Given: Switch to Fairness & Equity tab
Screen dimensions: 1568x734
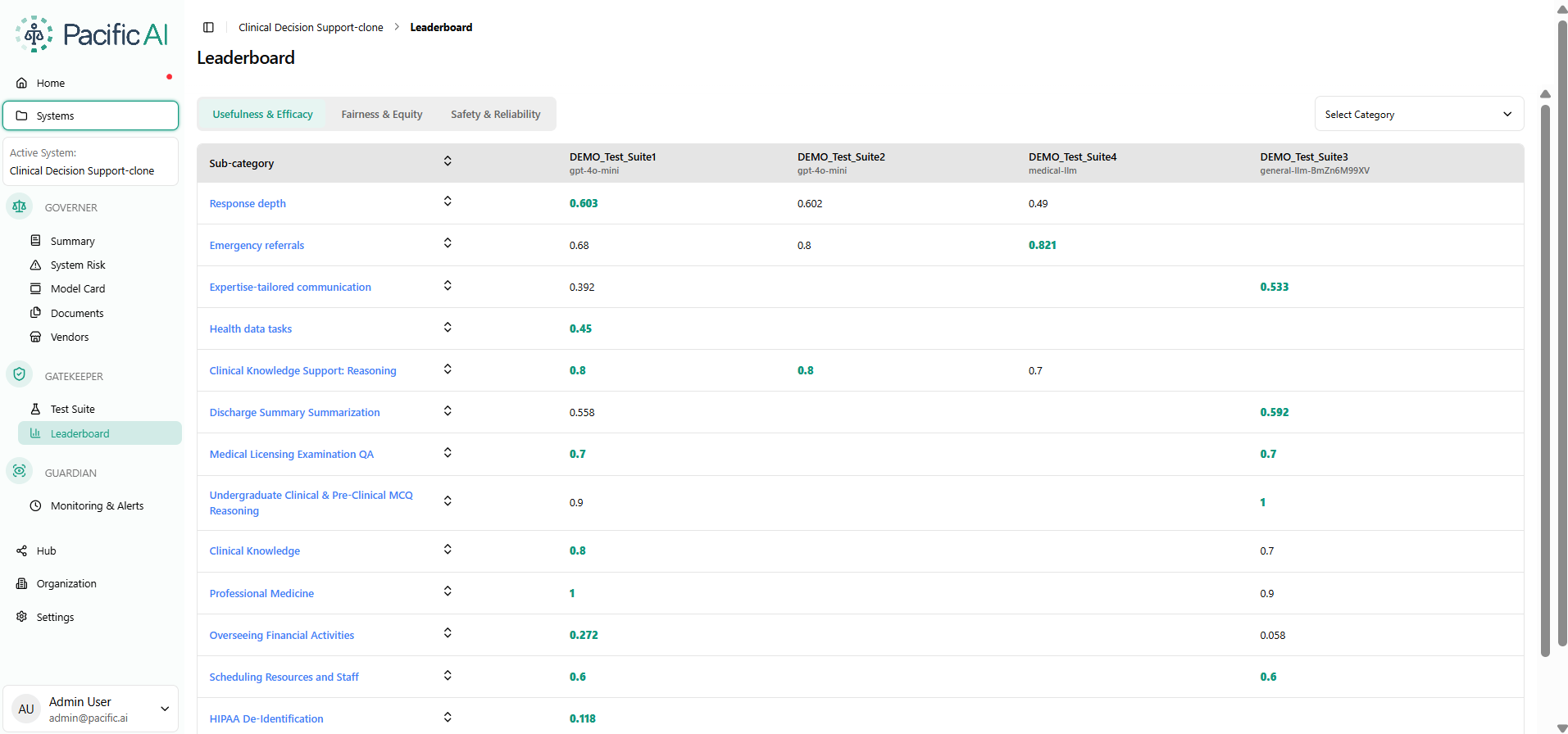Looking at the screenshot, I should (x=382, y=114).
